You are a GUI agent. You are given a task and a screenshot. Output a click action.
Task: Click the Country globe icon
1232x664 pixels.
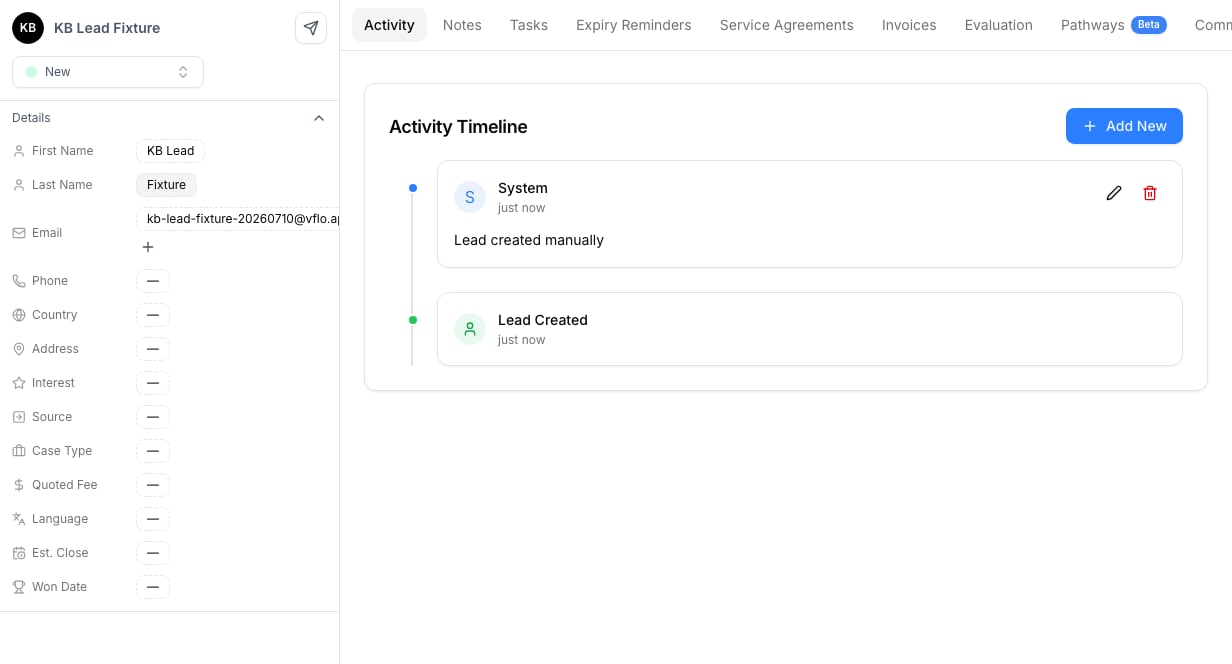coord(19,315)
